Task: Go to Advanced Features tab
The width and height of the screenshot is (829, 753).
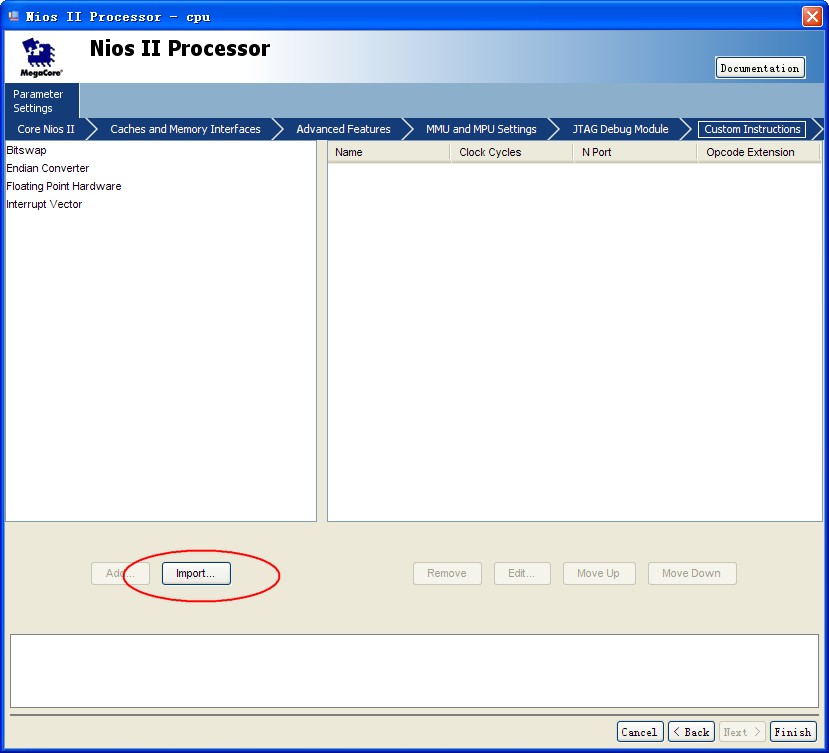Action: click(343, 129)
